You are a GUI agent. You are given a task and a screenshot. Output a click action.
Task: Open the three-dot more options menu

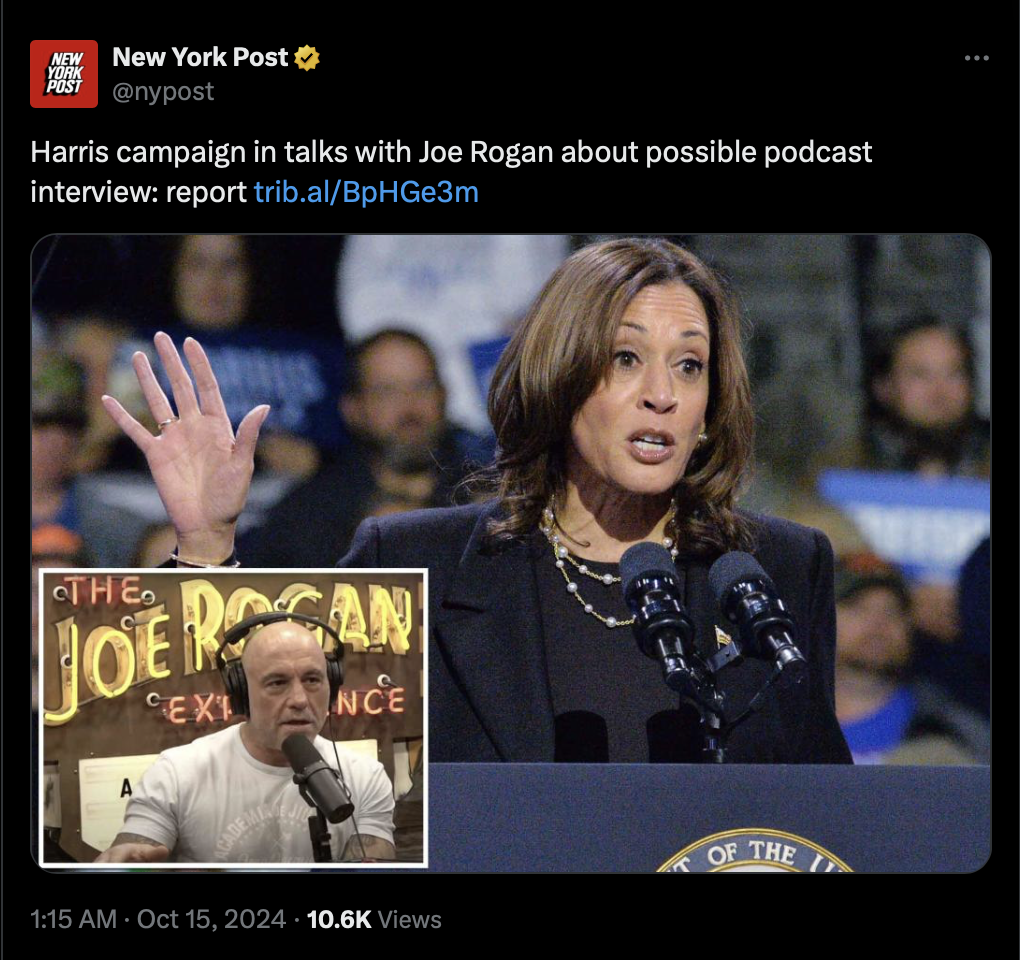976,58
